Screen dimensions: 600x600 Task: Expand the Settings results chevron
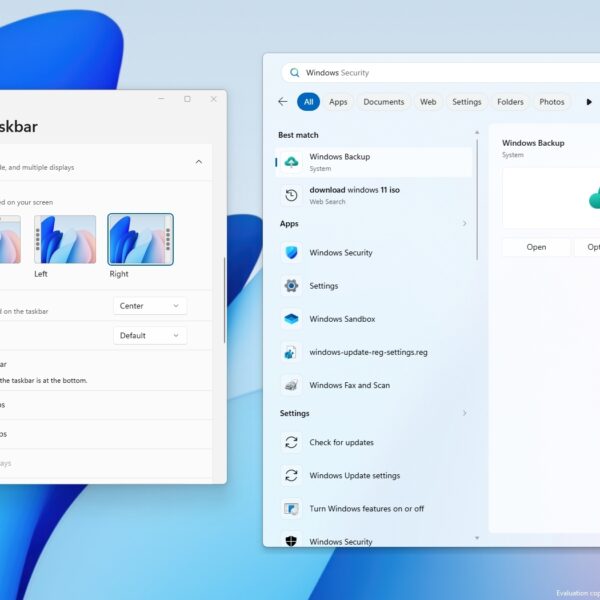(x=464, y=413)
